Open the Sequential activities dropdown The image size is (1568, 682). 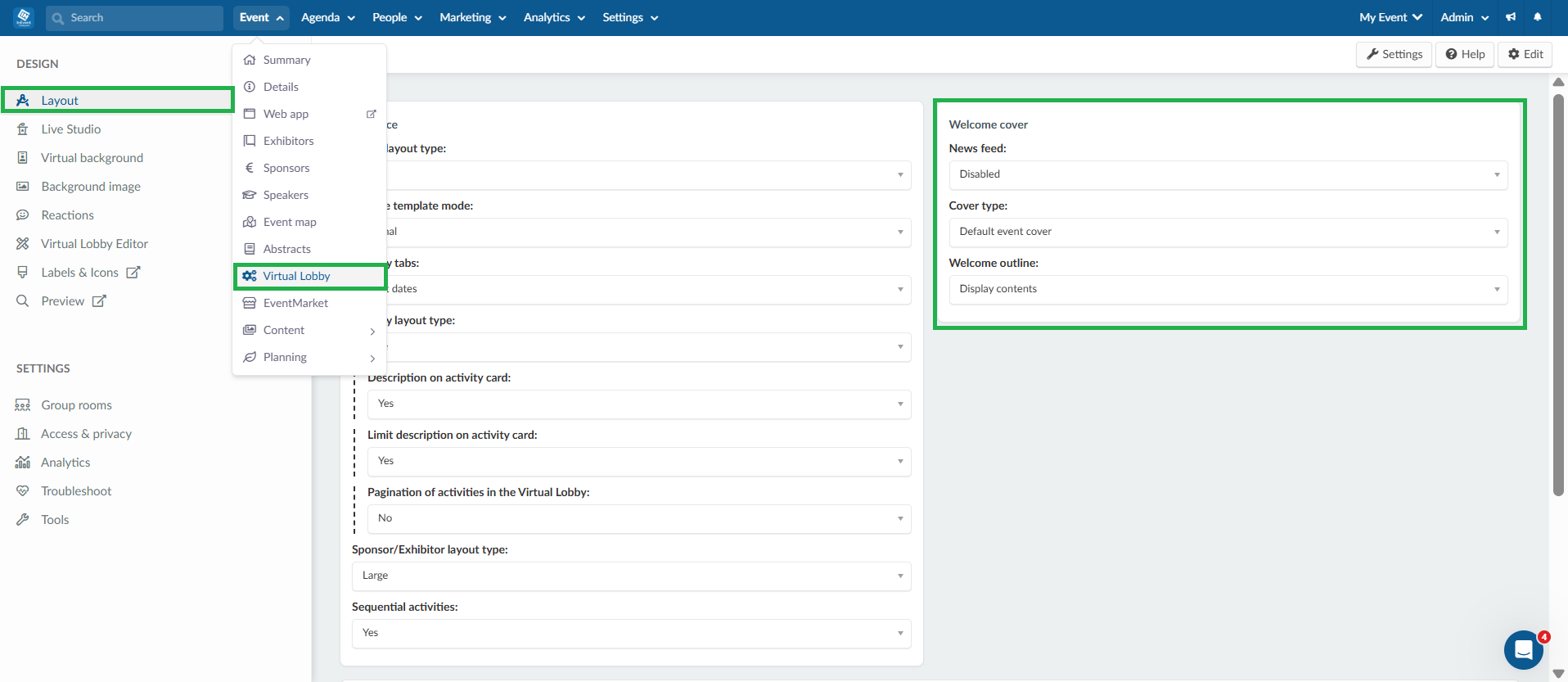coord(631,633)
